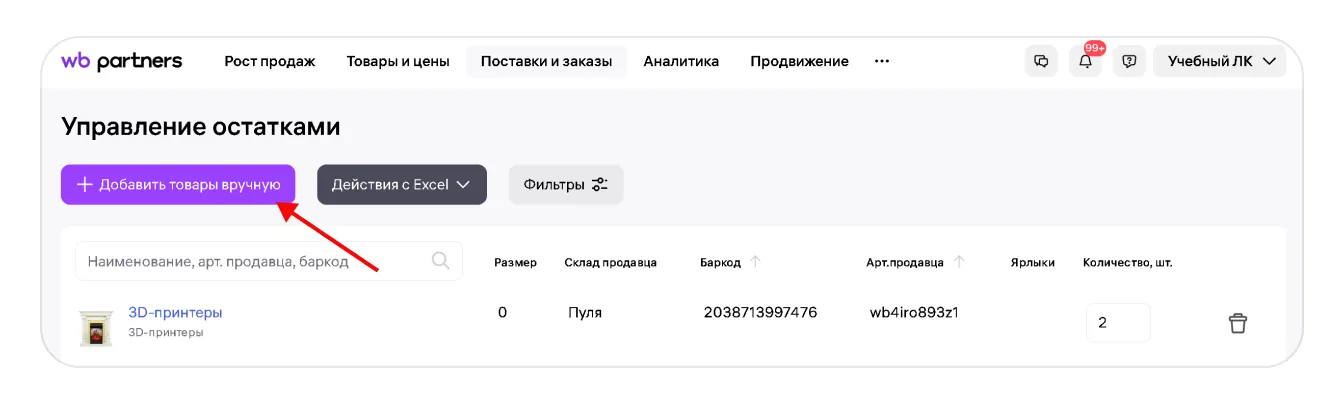Open the chat messages icon
The width and height of the screenshot is (1344, 404).
(x=1041, y=61)
